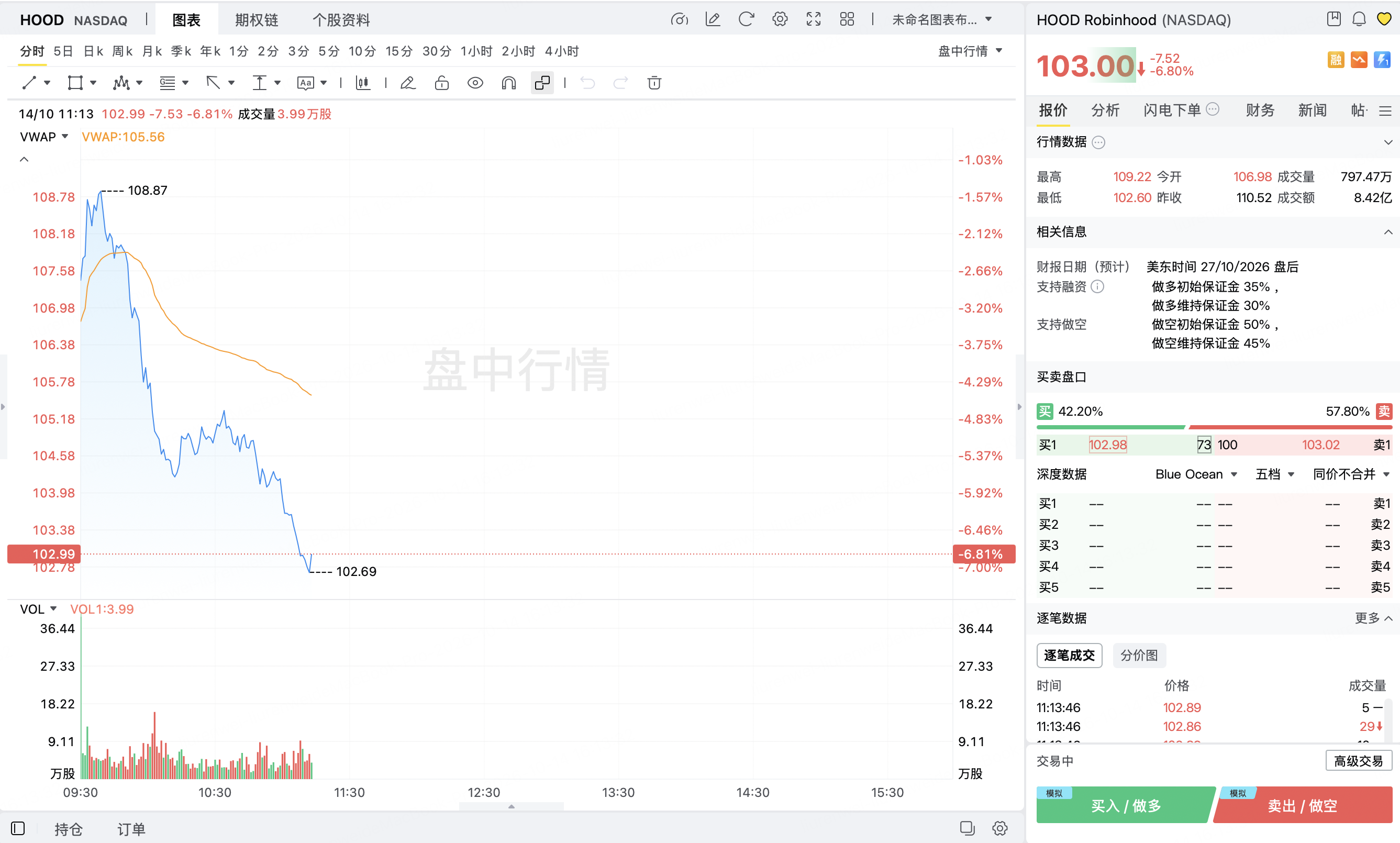Toggle the drawing lock icon
Screen dimensions: 1400x843
441,83
